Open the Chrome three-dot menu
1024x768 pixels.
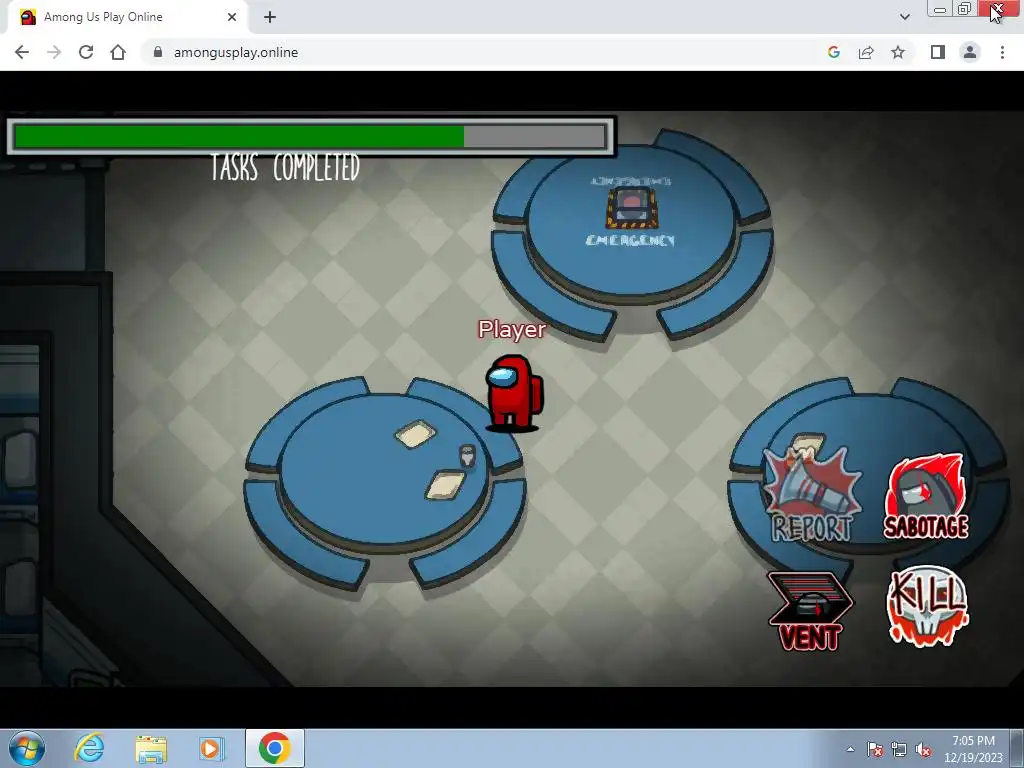pos(1002,52)
